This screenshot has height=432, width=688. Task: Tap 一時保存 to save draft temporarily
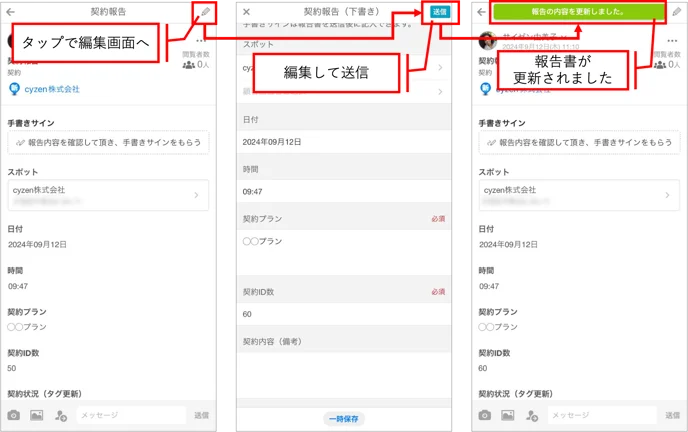[x=344, y=419]
